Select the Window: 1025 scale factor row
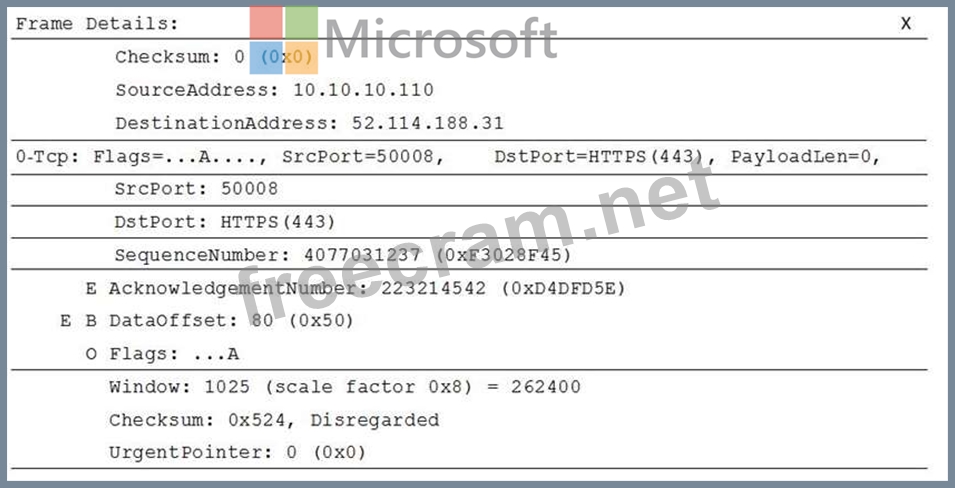 [x=344, y=387]
